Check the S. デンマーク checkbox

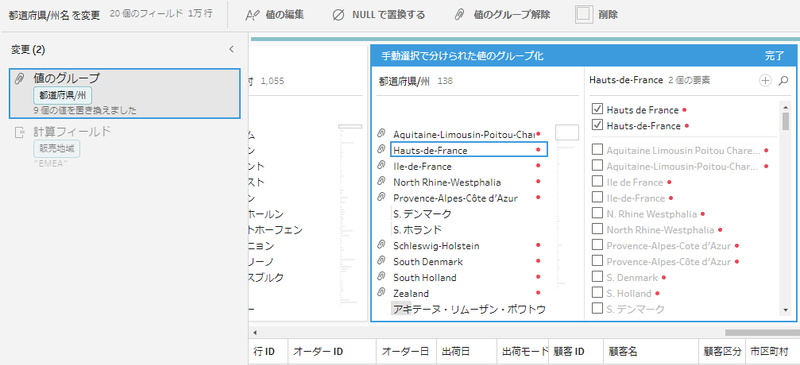(x=597, y=308)
